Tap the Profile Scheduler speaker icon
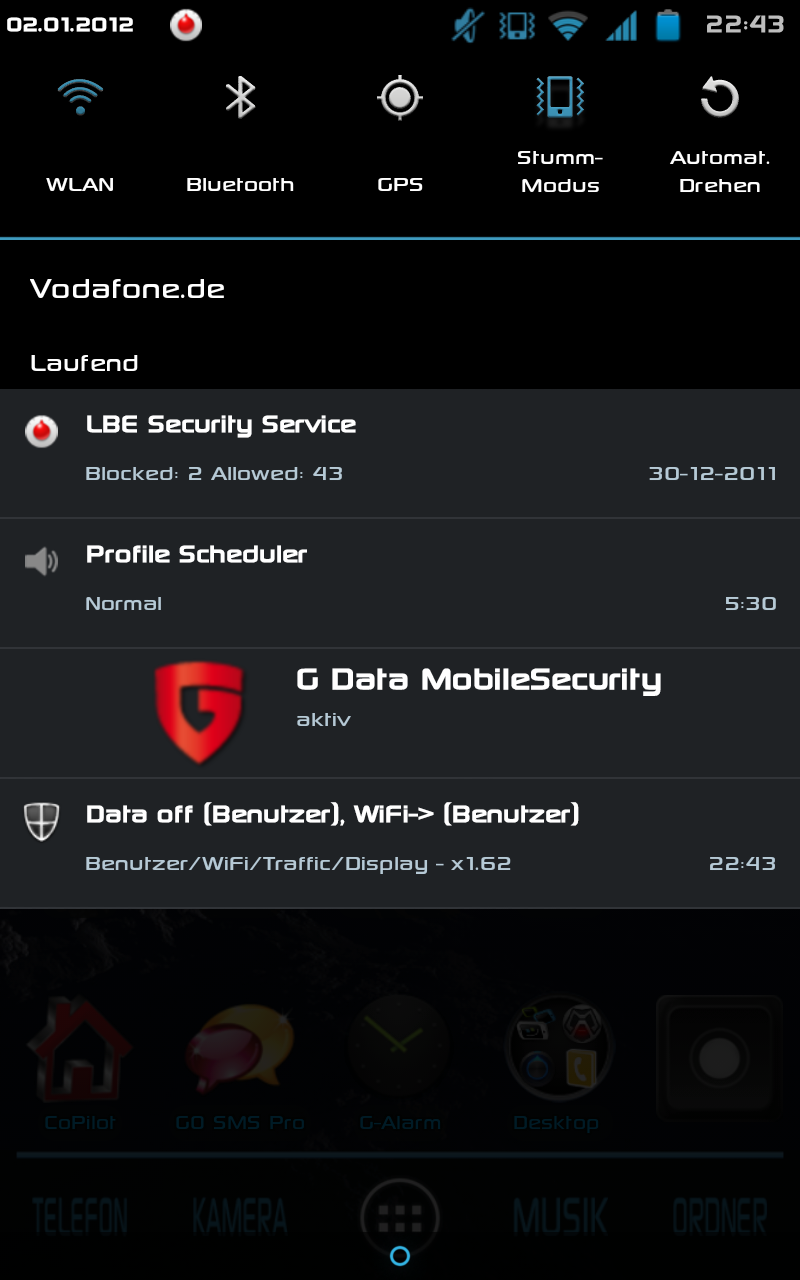800x1280 pixels. pos(41,561)
